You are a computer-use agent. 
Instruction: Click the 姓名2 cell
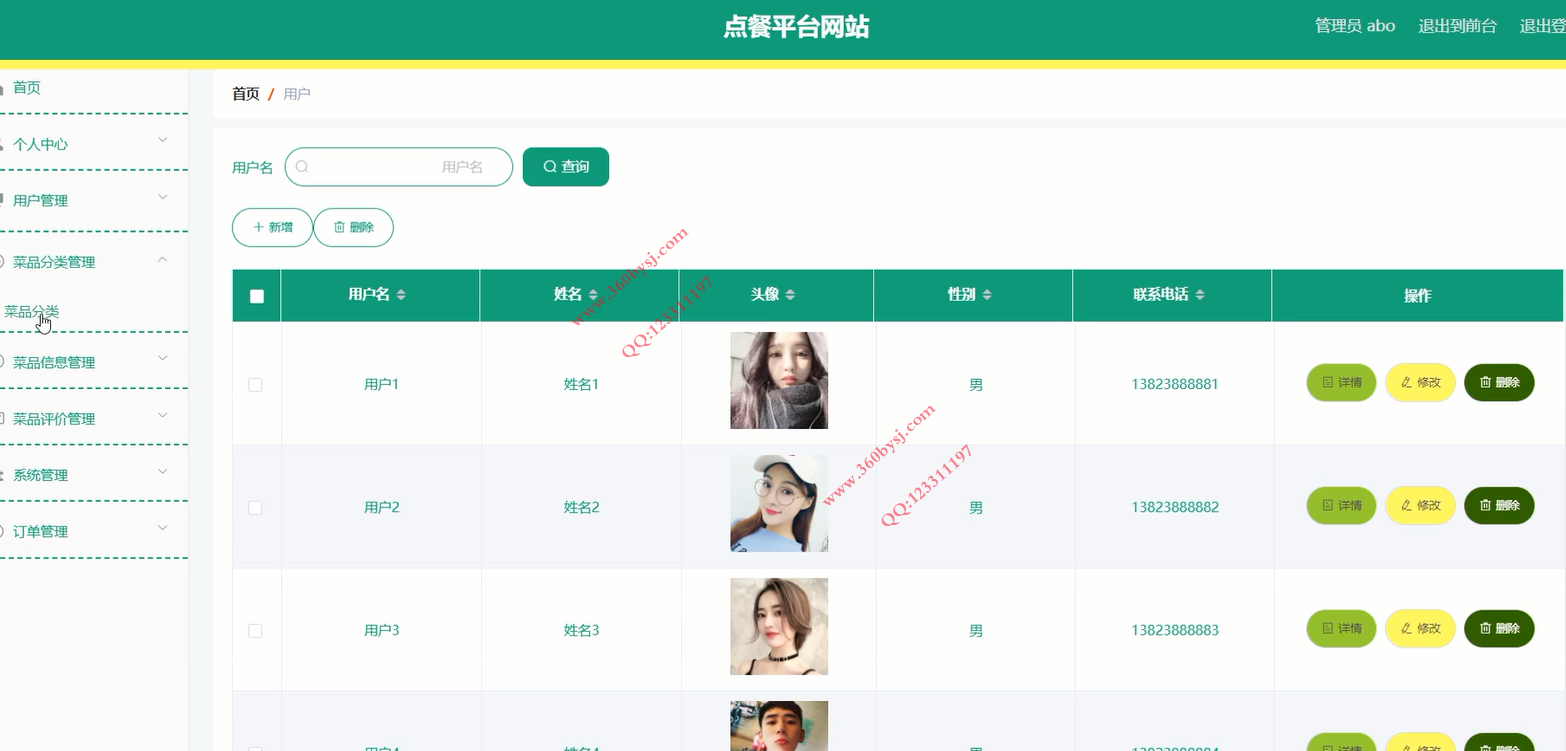(581, 508)
